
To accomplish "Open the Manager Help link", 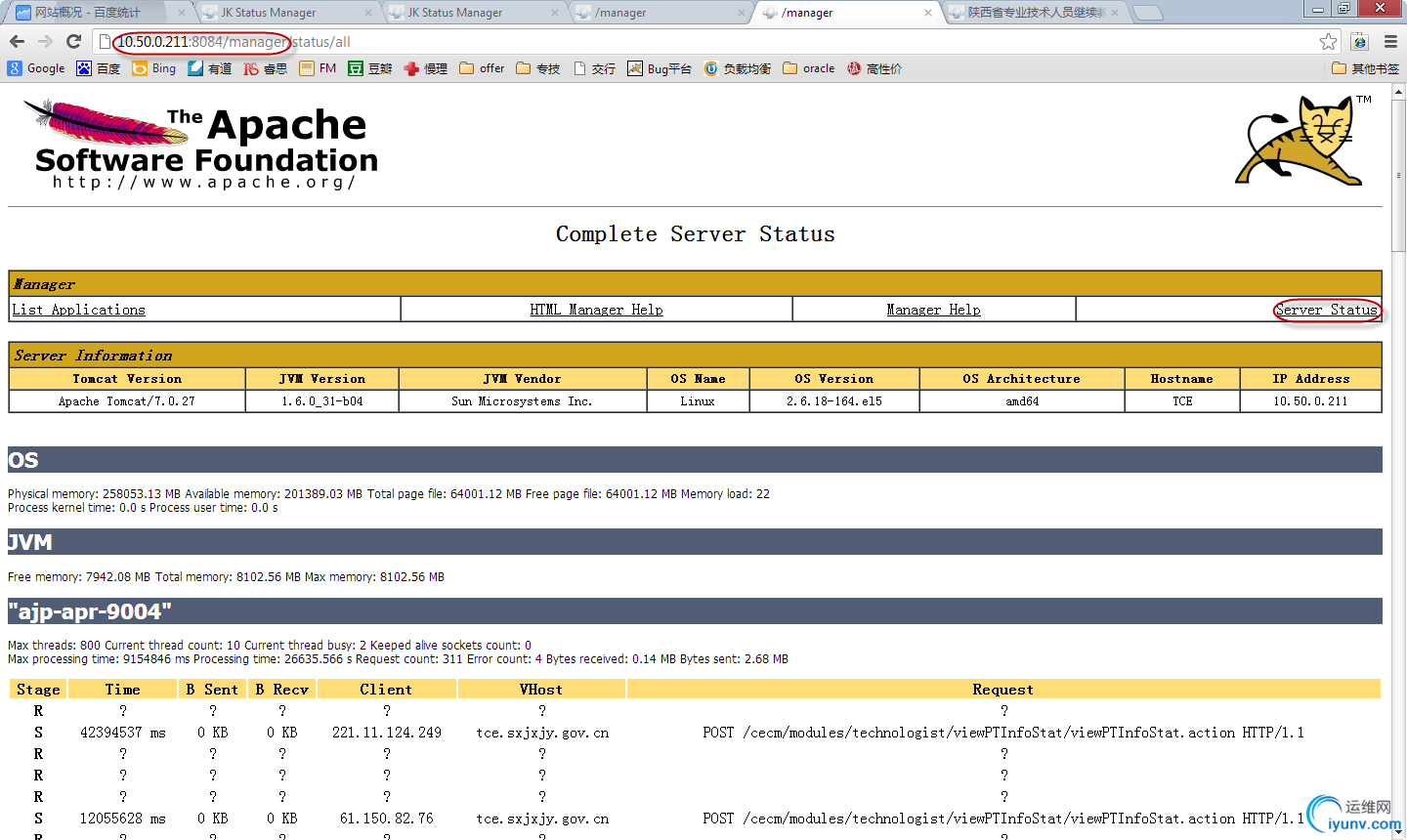I will 933,310.
